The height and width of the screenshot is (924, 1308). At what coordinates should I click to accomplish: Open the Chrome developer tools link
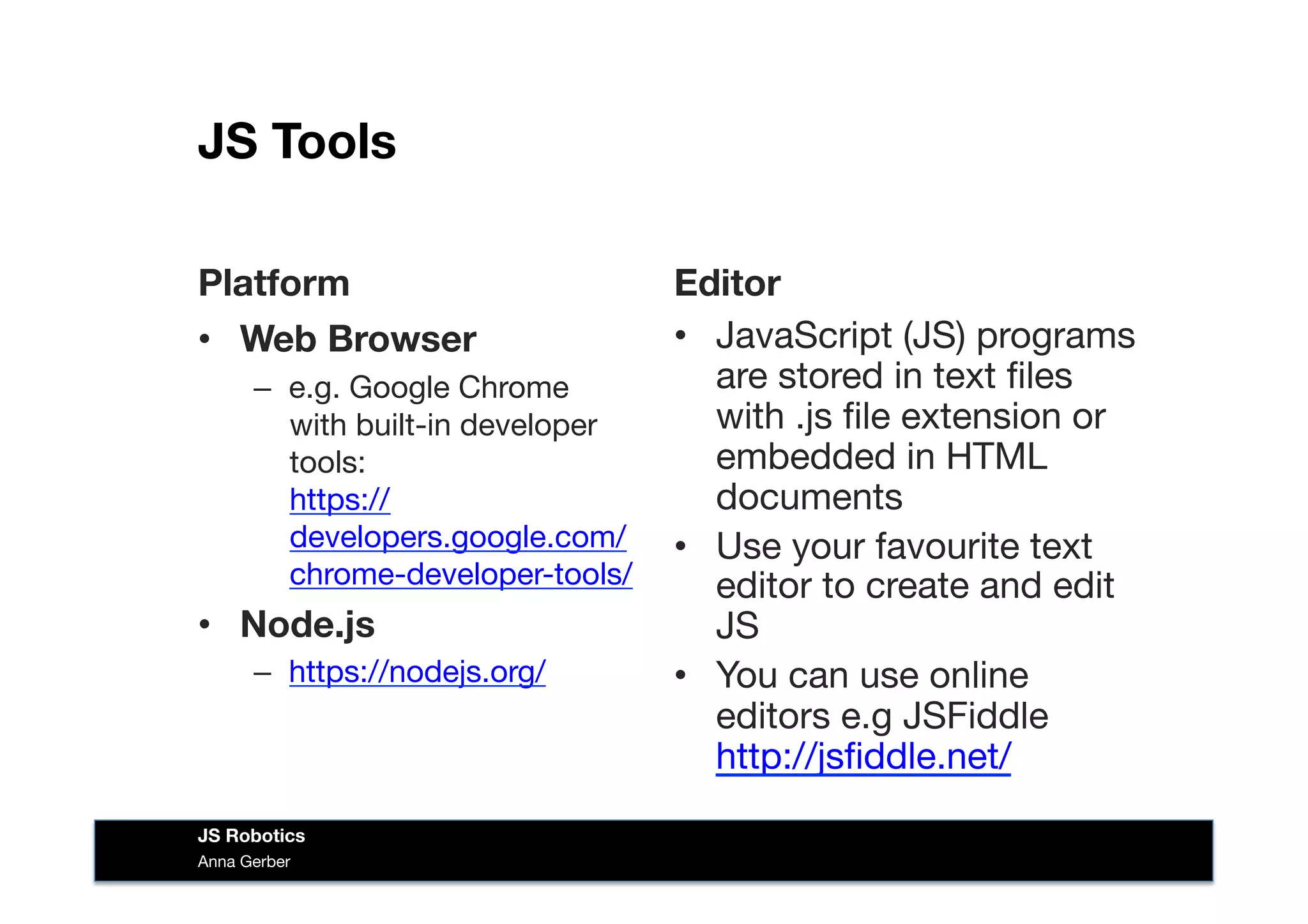[x=460, y=574]
